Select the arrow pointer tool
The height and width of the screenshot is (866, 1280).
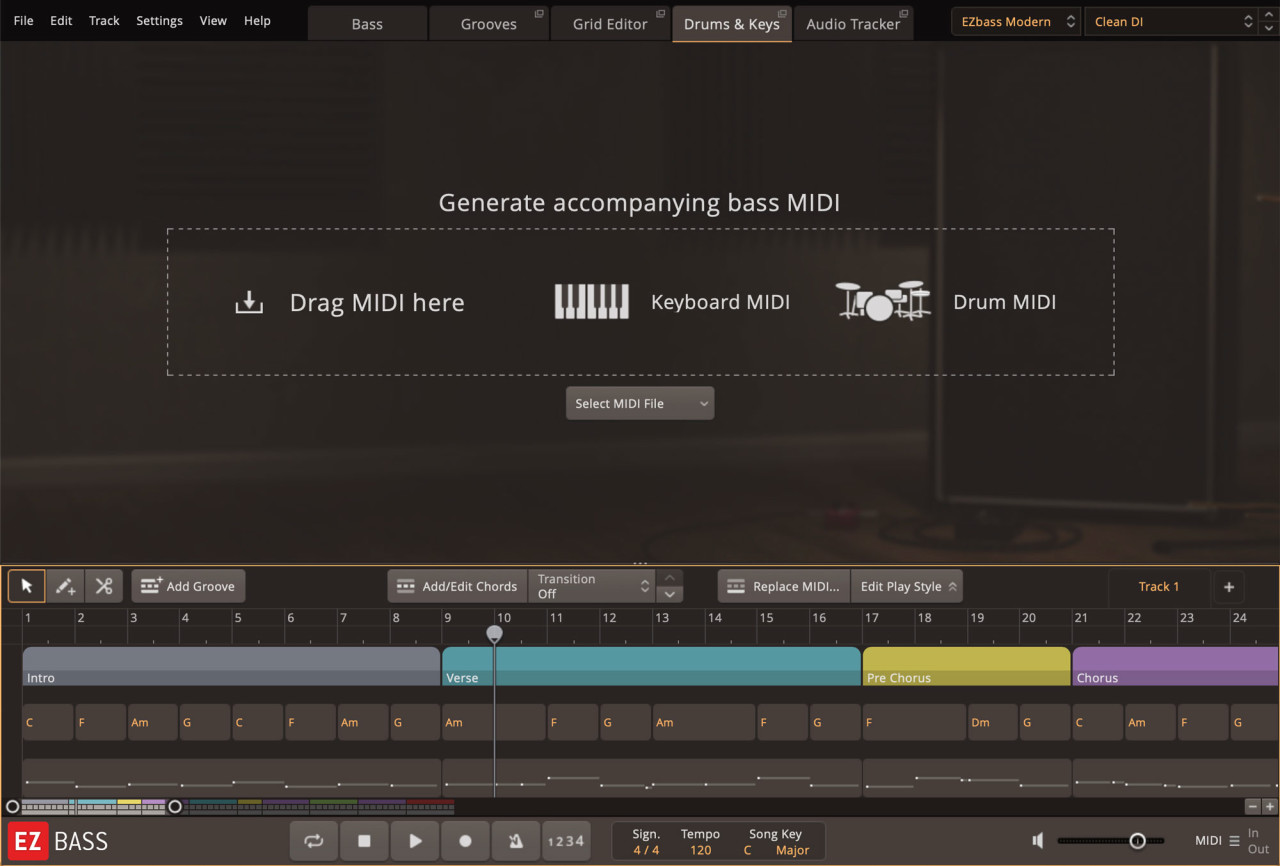point(27,586)
